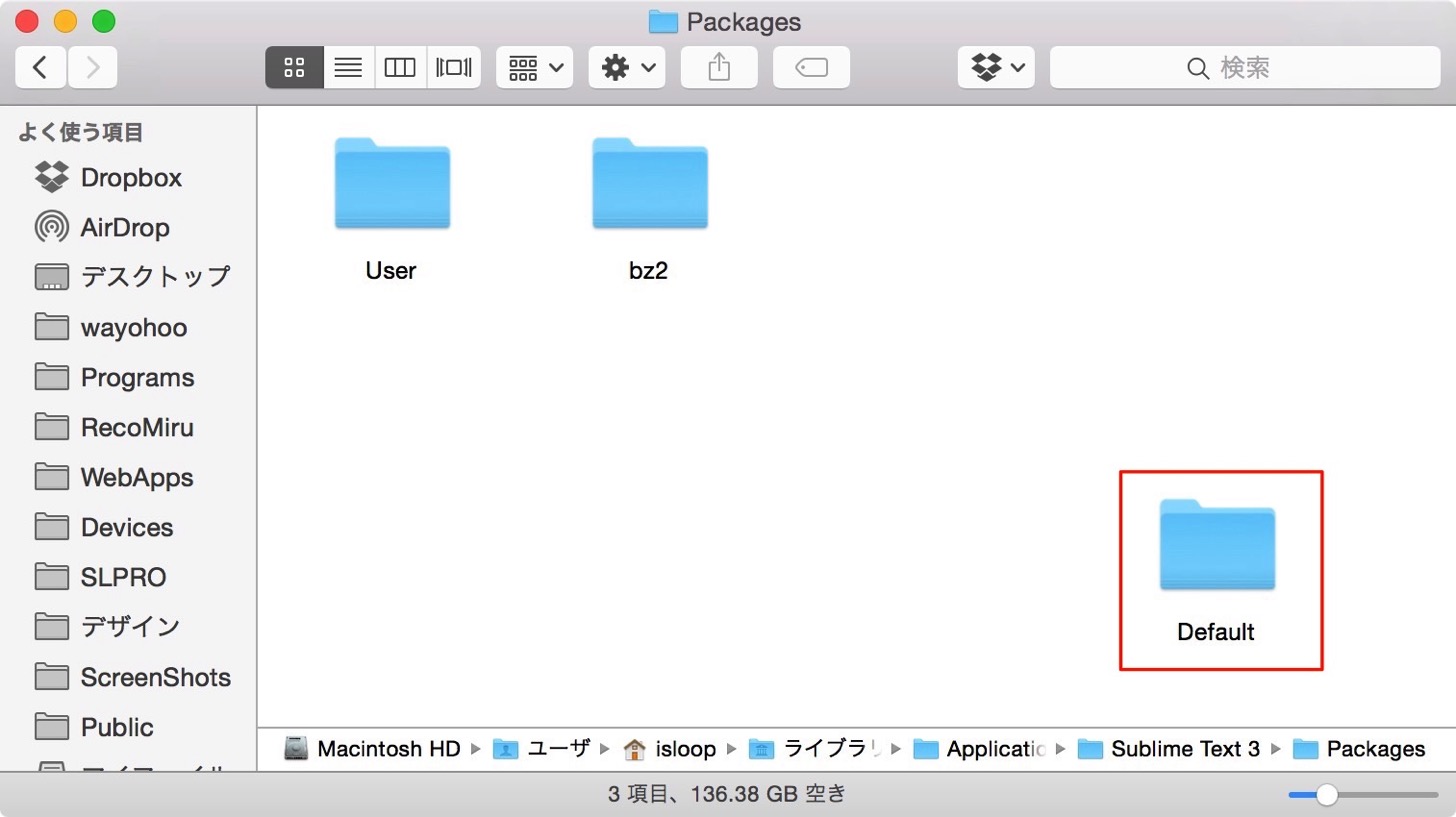Click the User folder name label
The width and height of the screenshot is (1456, 817).
(x=391, y=270)
